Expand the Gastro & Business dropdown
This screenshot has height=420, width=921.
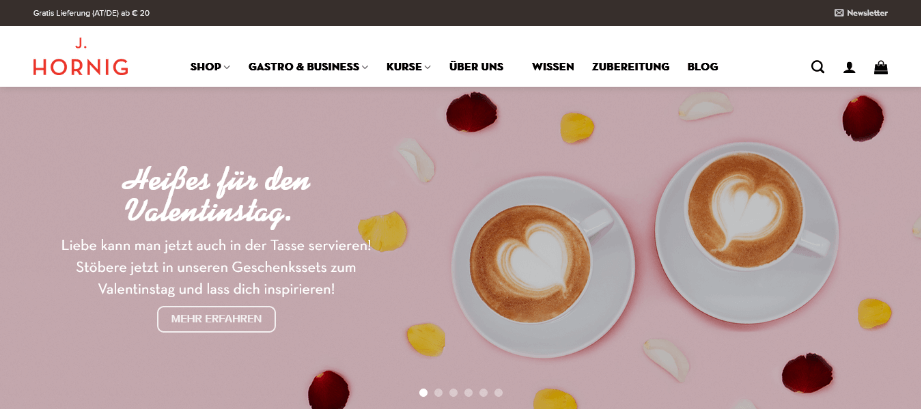(308, 67)
